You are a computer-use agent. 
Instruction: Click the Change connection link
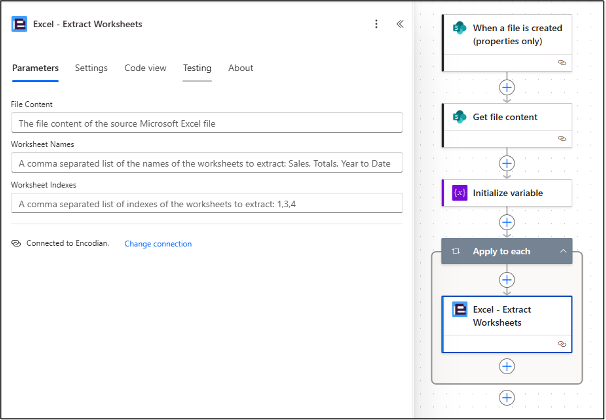158,244
